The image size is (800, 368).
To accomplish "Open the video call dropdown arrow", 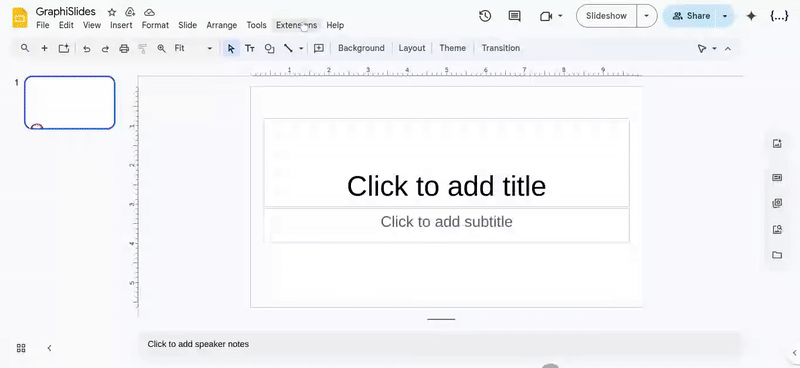I will [560, 16].
